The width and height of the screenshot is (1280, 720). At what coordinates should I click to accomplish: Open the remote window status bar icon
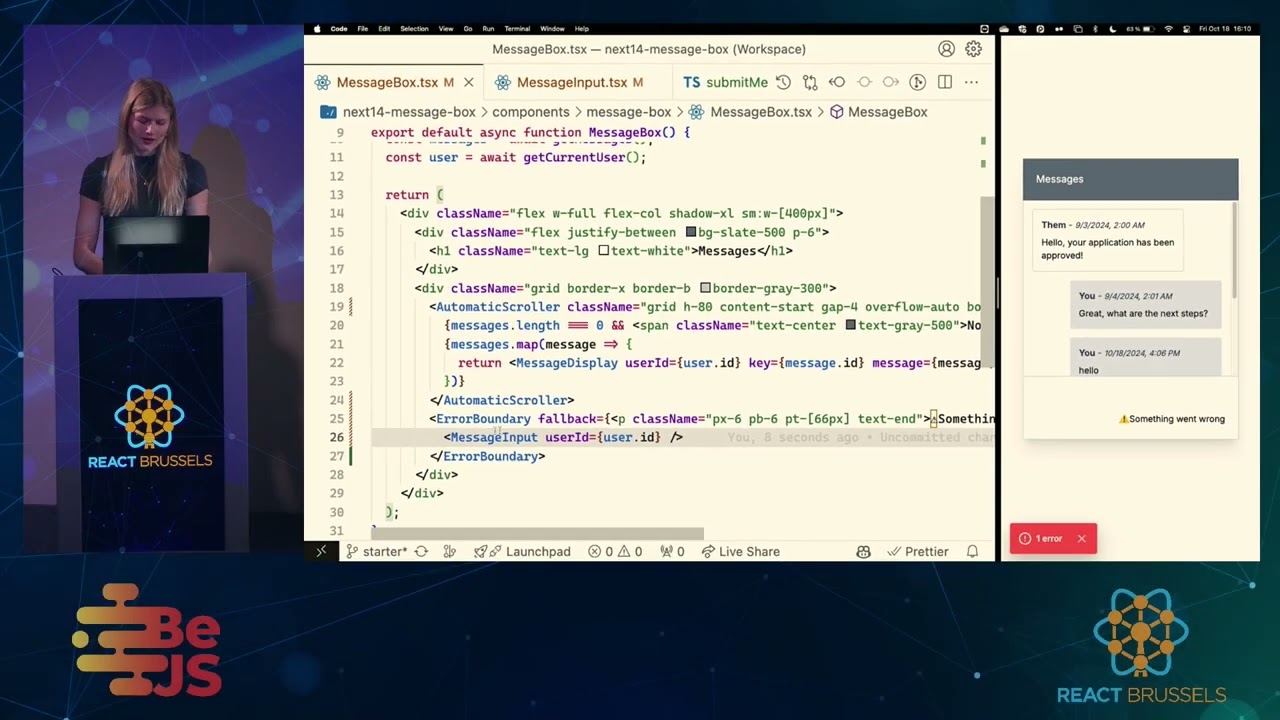tap(321, 551)
